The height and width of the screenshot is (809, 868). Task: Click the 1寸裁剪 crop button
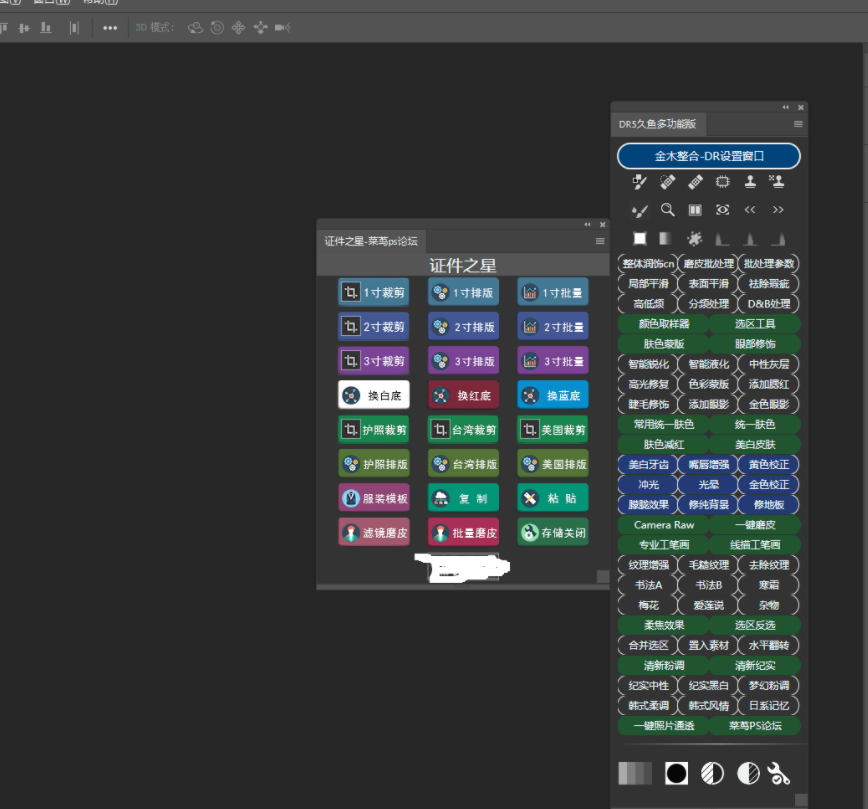373,292
